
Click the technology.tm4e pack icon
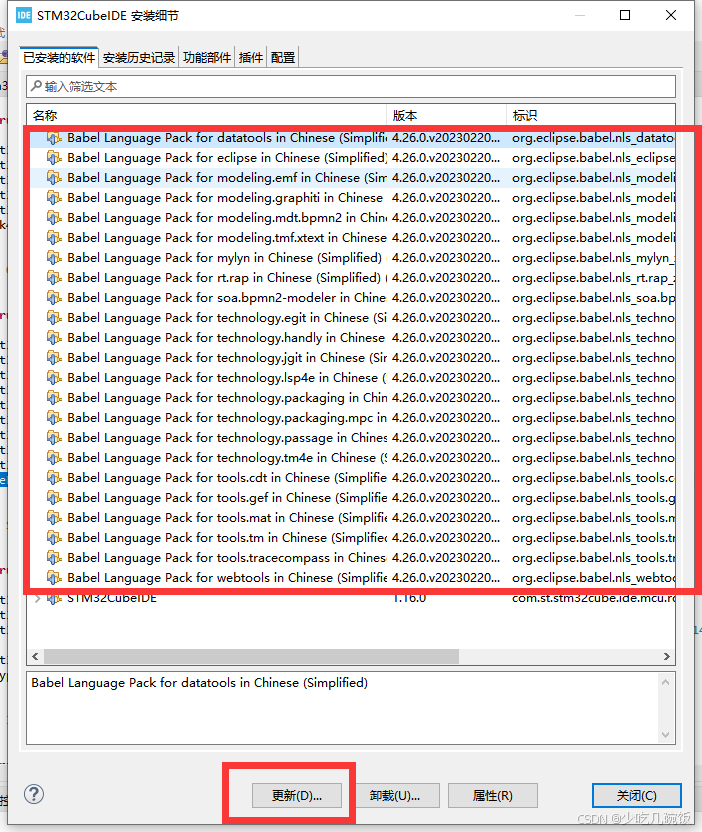click(54, 457)
